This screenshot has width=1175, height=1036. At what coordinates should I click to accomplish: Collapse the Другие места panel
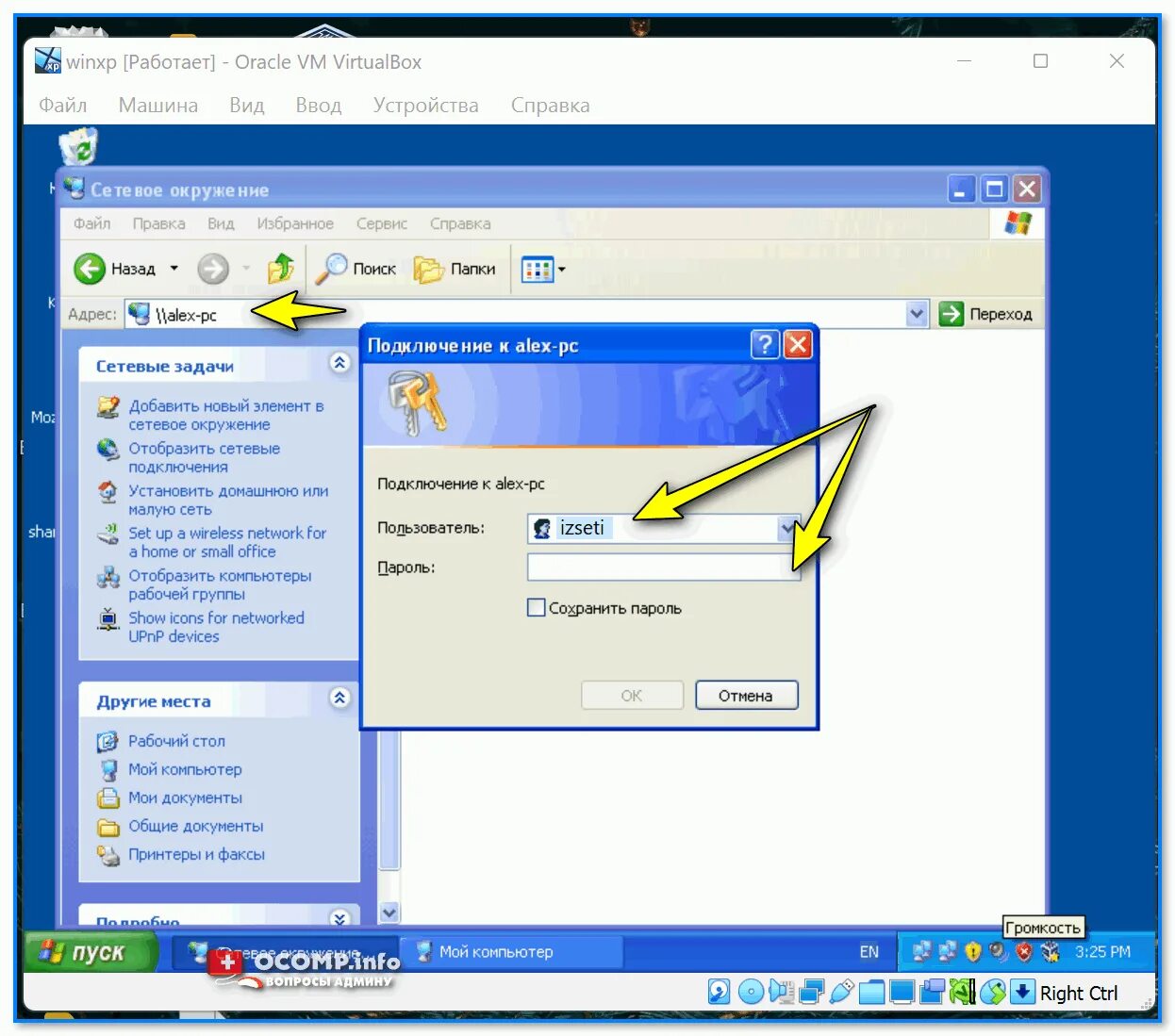tap(339, 698)
